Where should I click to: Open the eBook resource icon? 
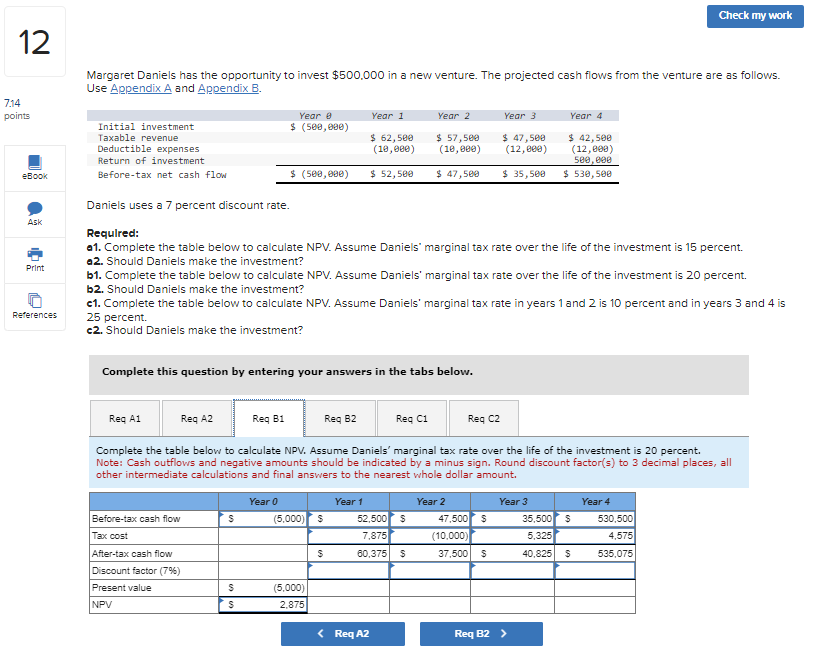pyautogui.click(x=35, y=163)
